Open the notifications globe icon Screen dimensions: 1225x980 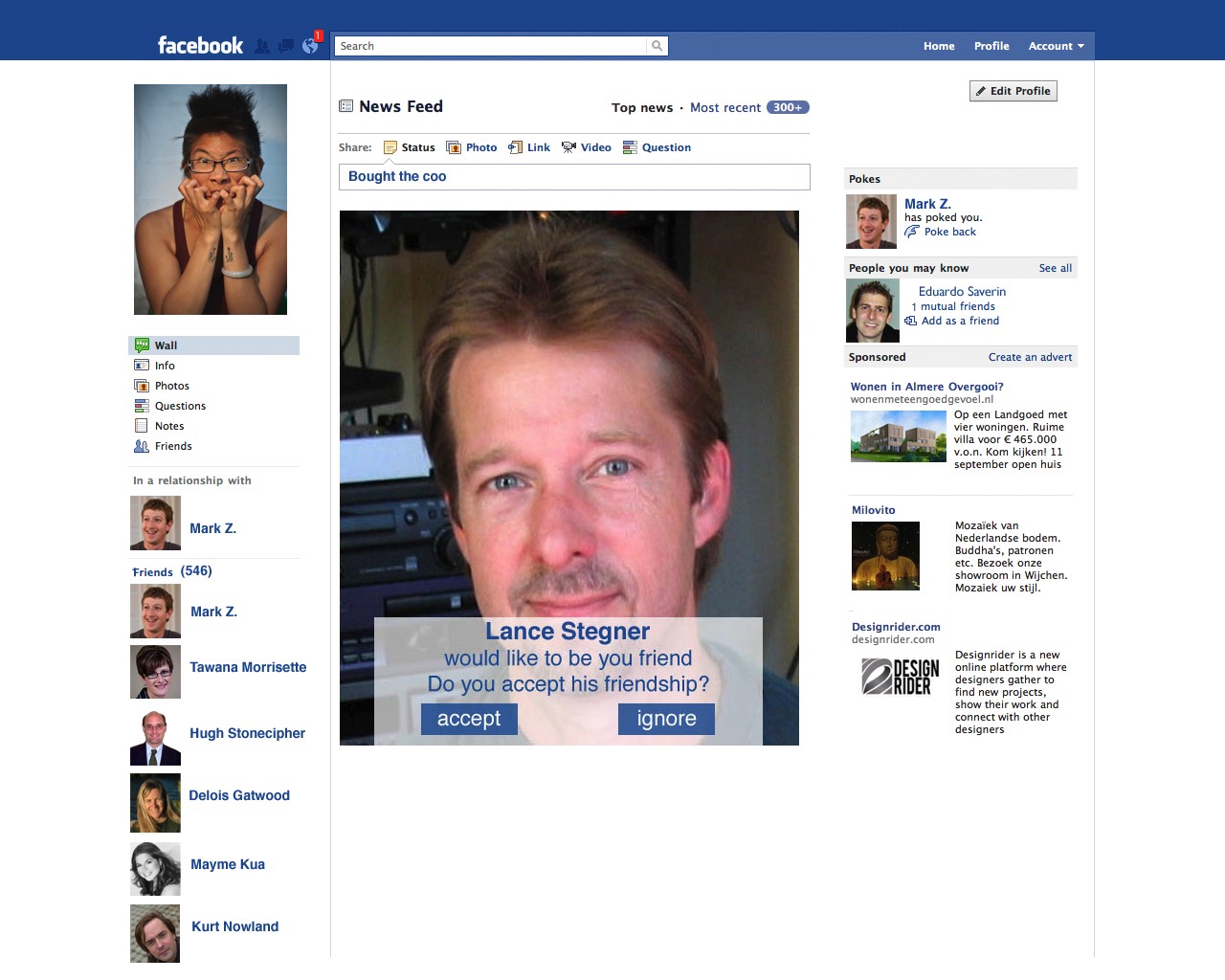point(309,46)
